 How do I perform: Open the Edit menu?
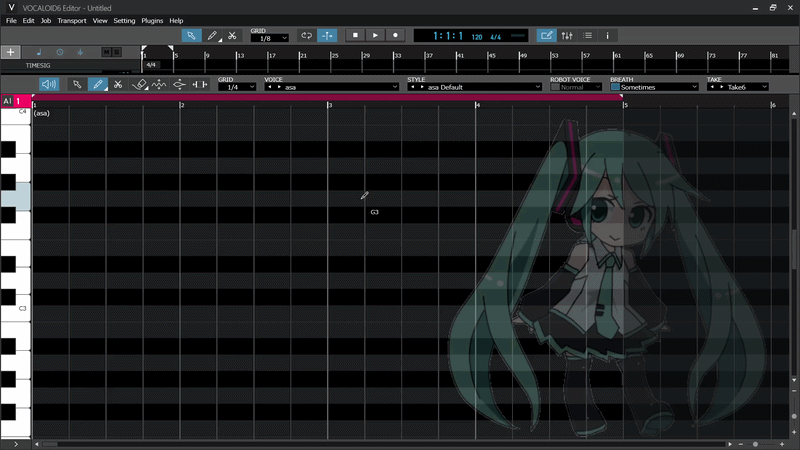[29, 20]
